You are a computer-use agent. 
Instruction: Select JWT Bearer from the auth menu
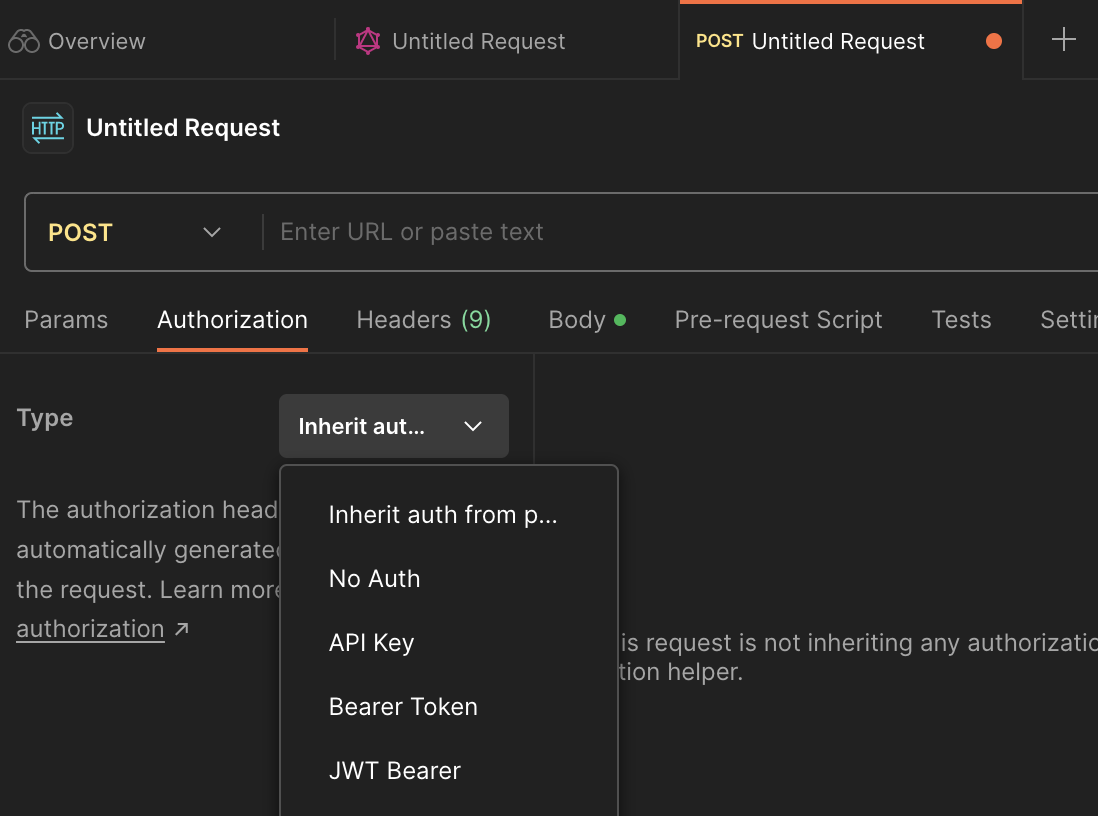pos(394,770)
